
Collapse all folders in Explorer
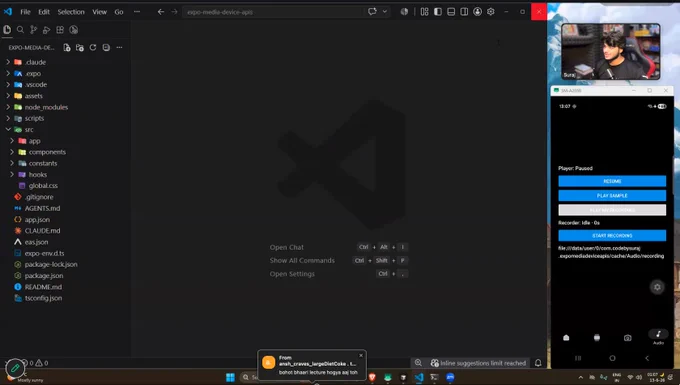(x=106, y=47)
